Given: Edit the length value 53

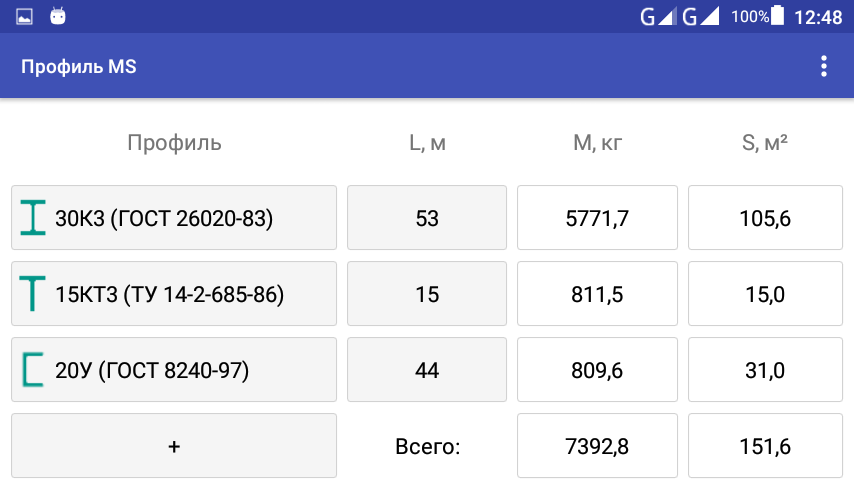Looking at the screenshot, I should tap(427, 218).
